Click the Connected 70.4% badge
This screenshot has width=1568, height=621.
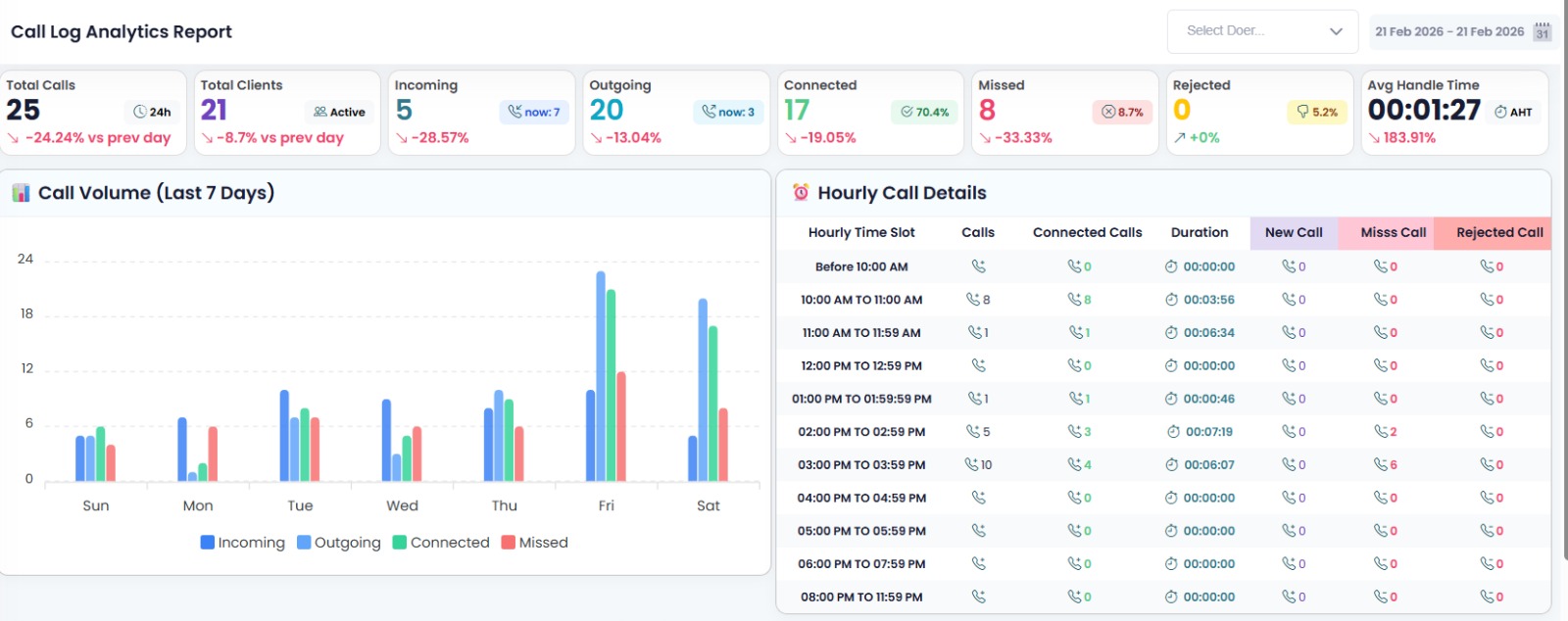tap(924, 112)
